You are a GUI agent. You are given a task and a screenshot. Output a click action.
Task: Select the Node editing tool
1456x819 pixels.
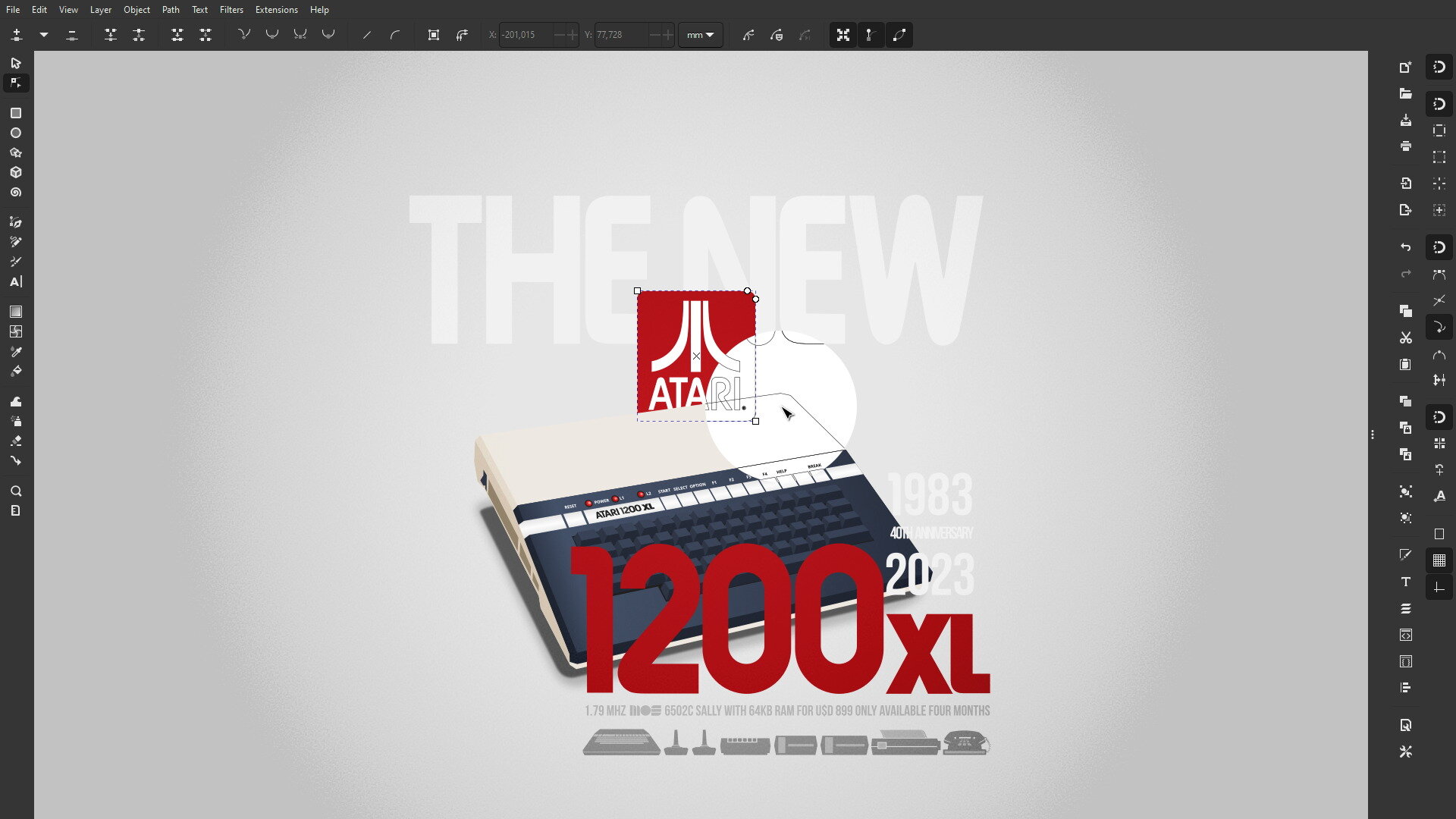pos(16,83)
